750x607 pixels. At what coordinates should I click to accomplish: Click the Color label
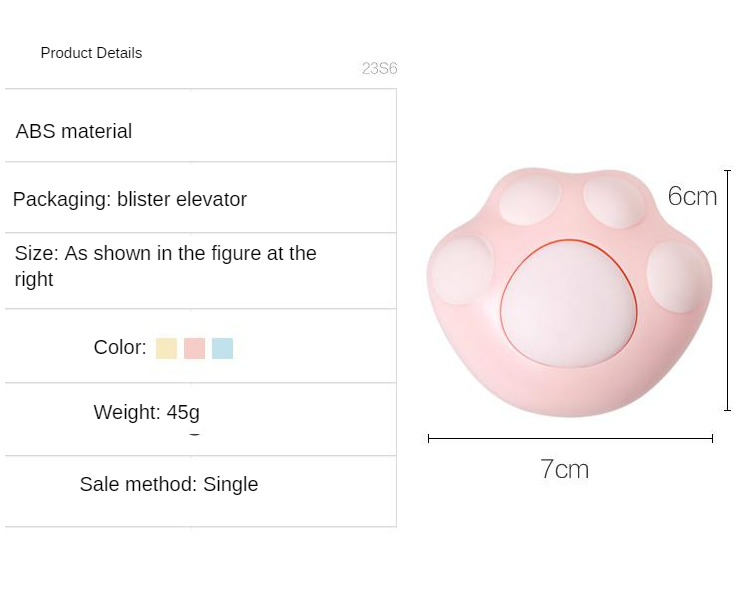click(120, 348)
